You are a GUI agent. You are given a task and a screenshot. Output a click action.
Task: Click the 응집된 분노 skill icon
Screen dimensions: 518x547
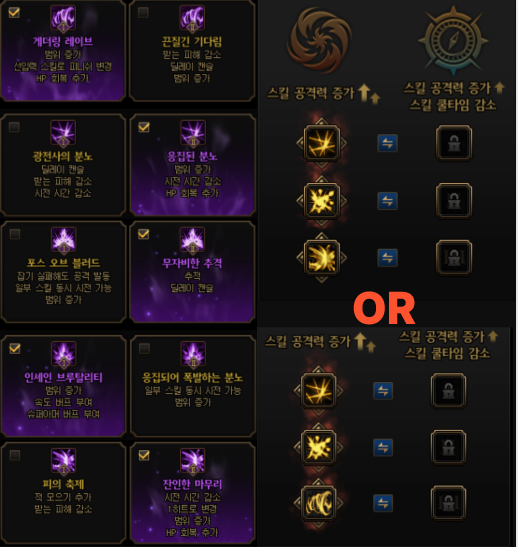[x=193, y=133]
